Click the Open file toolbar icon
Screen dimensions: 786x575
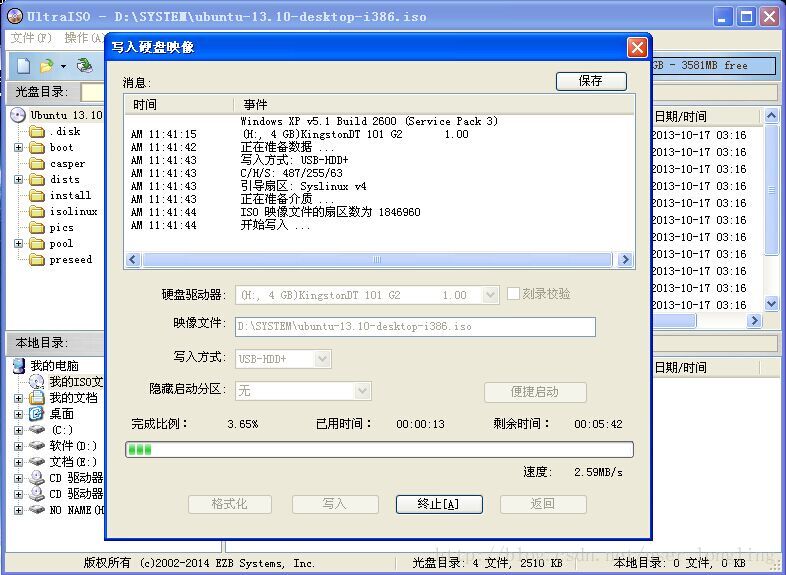pyautogui.click(x=47, y=66)
